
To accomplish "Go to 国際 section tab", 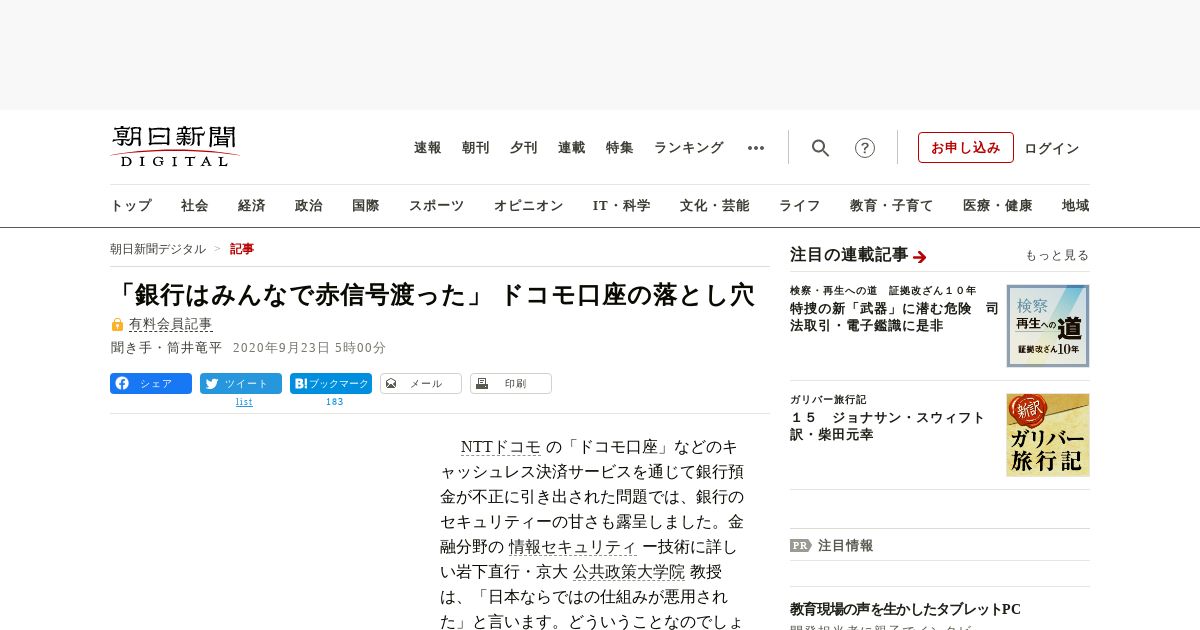I will (x=366, y=206).
